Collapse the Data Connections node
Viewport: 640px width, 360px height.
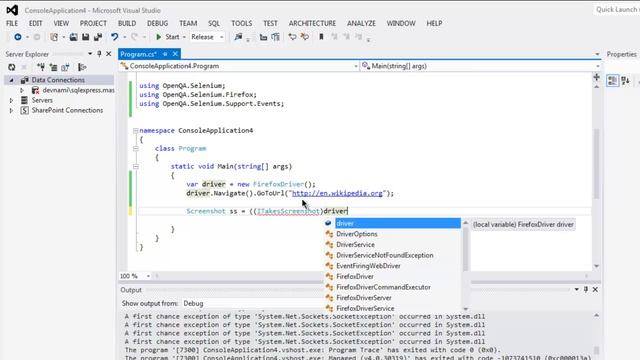click(11, 80)
